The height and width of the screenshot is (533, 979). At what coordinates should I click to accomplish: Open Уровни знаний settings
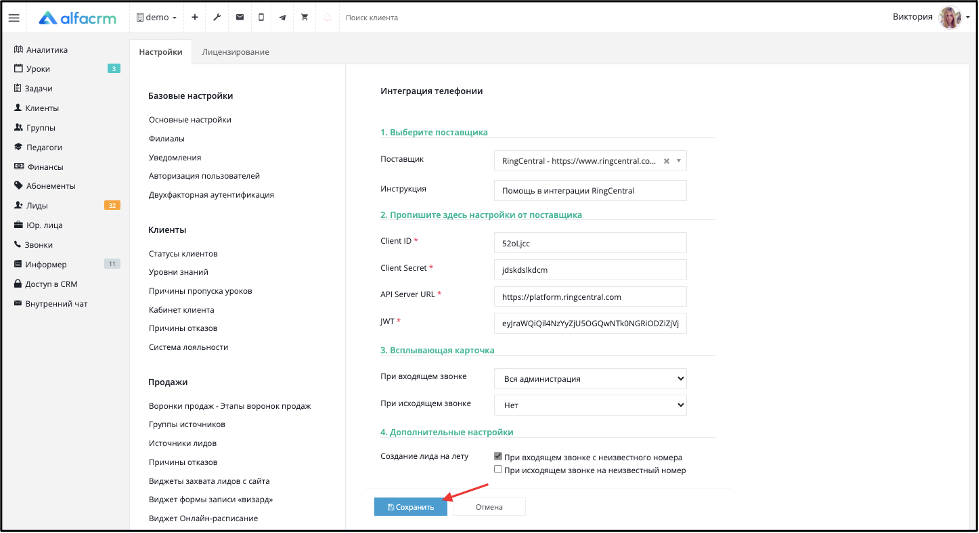tap(179, 272)
